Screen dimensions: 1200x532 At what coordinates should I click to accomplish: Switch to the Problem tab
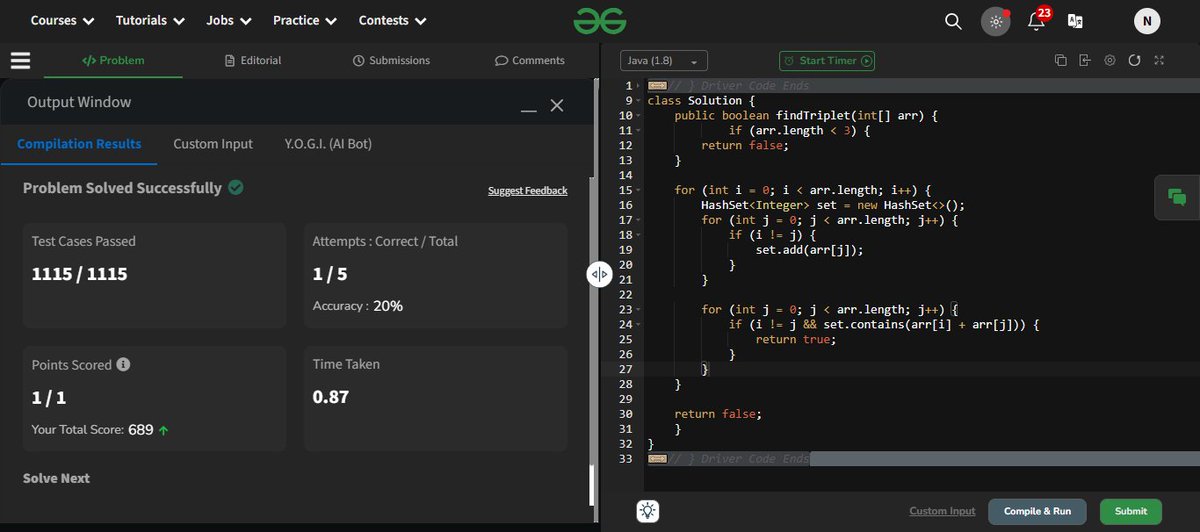(113, 60)
